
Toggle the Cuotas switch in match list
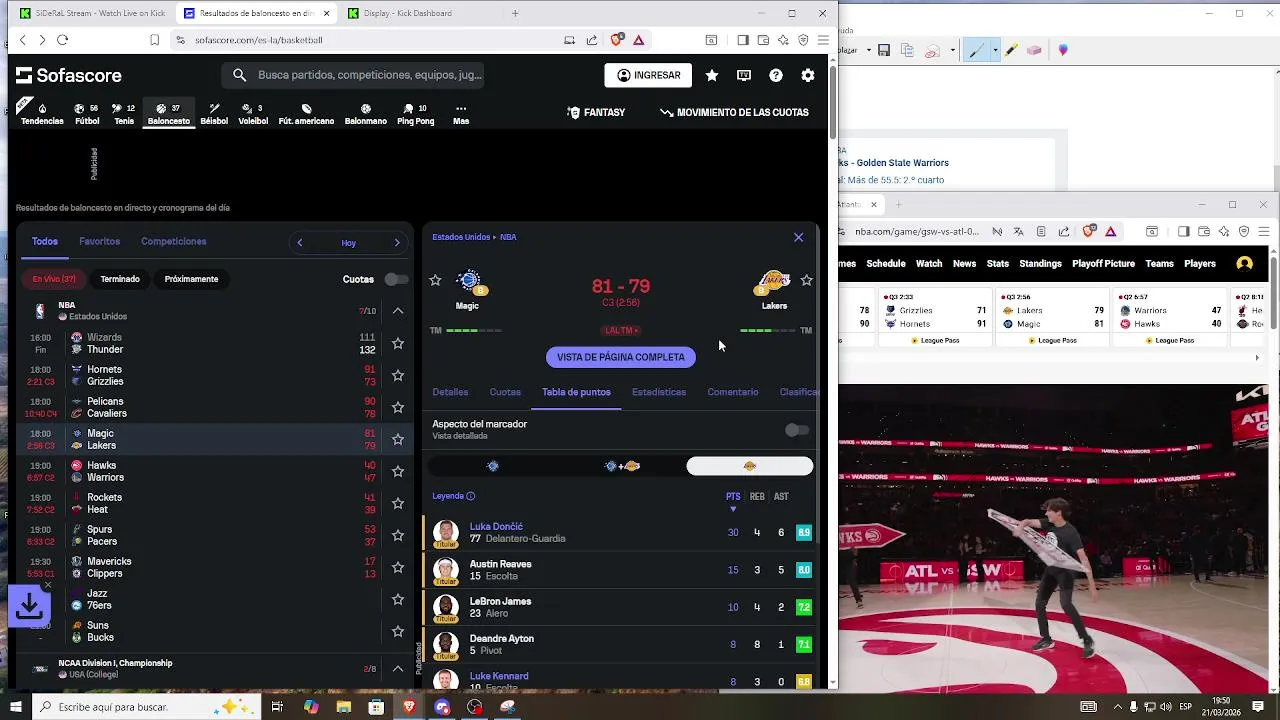point(396,279)
